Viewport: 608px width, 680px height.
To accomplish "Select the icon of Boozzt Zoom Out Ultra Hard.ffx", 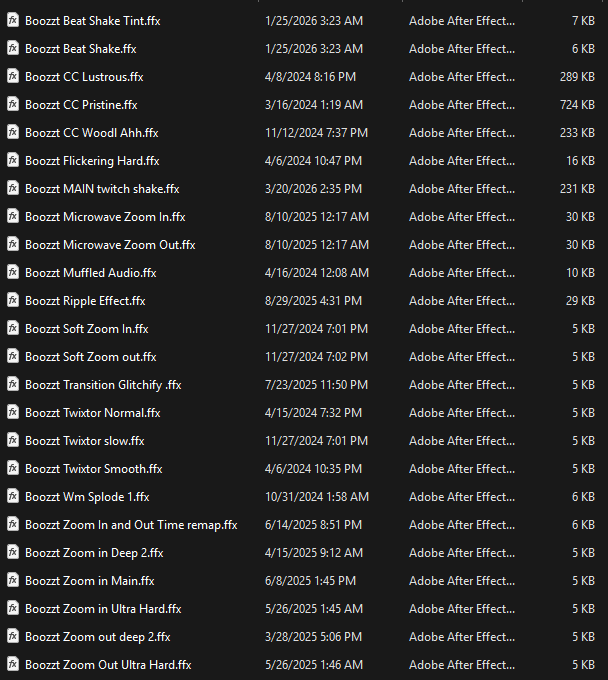I will (x=13, y=664).
